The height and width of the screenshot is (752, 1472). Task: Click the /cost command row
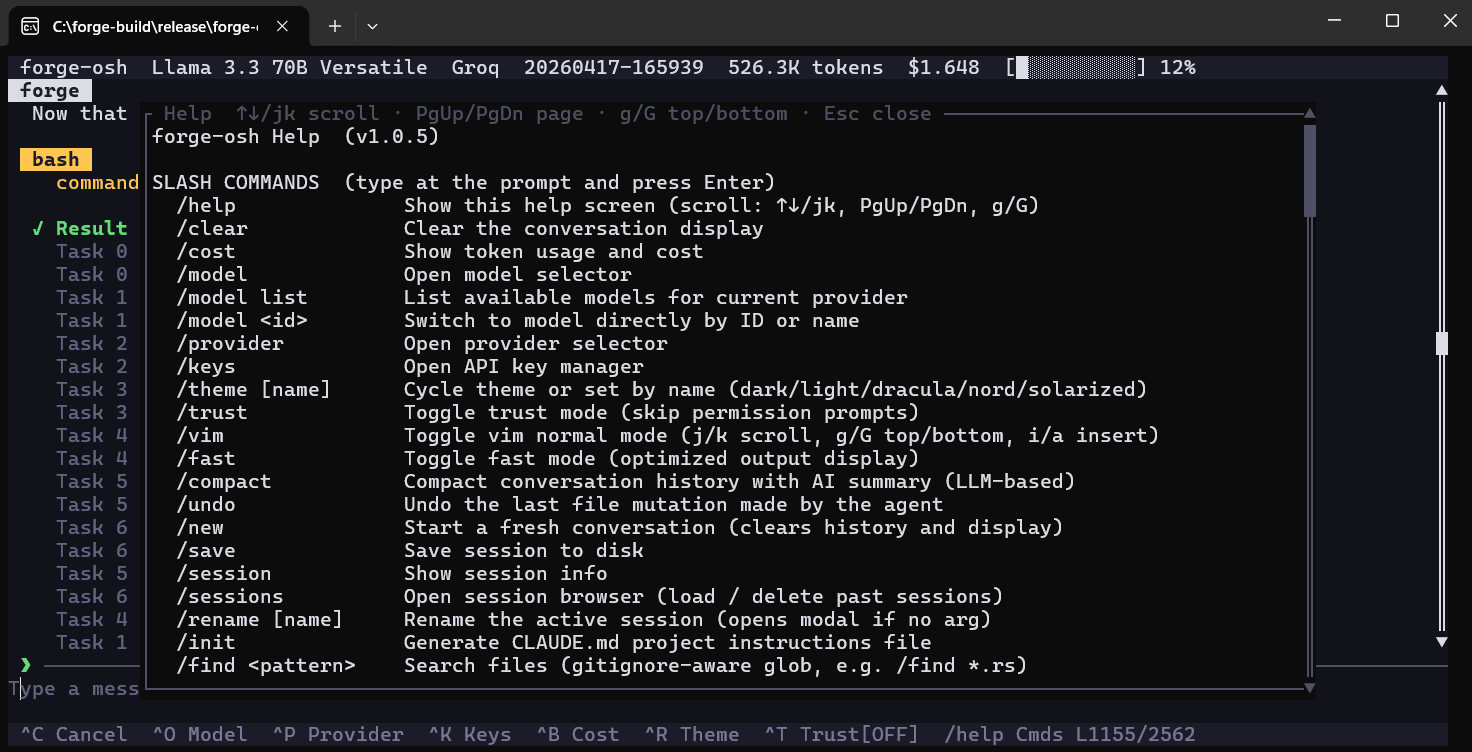[x=440, y=252]
